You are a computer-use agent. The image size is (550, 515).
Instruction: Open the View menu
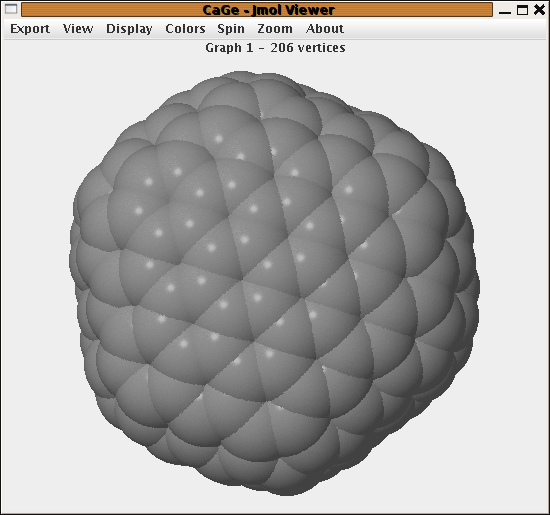point(78,29)
